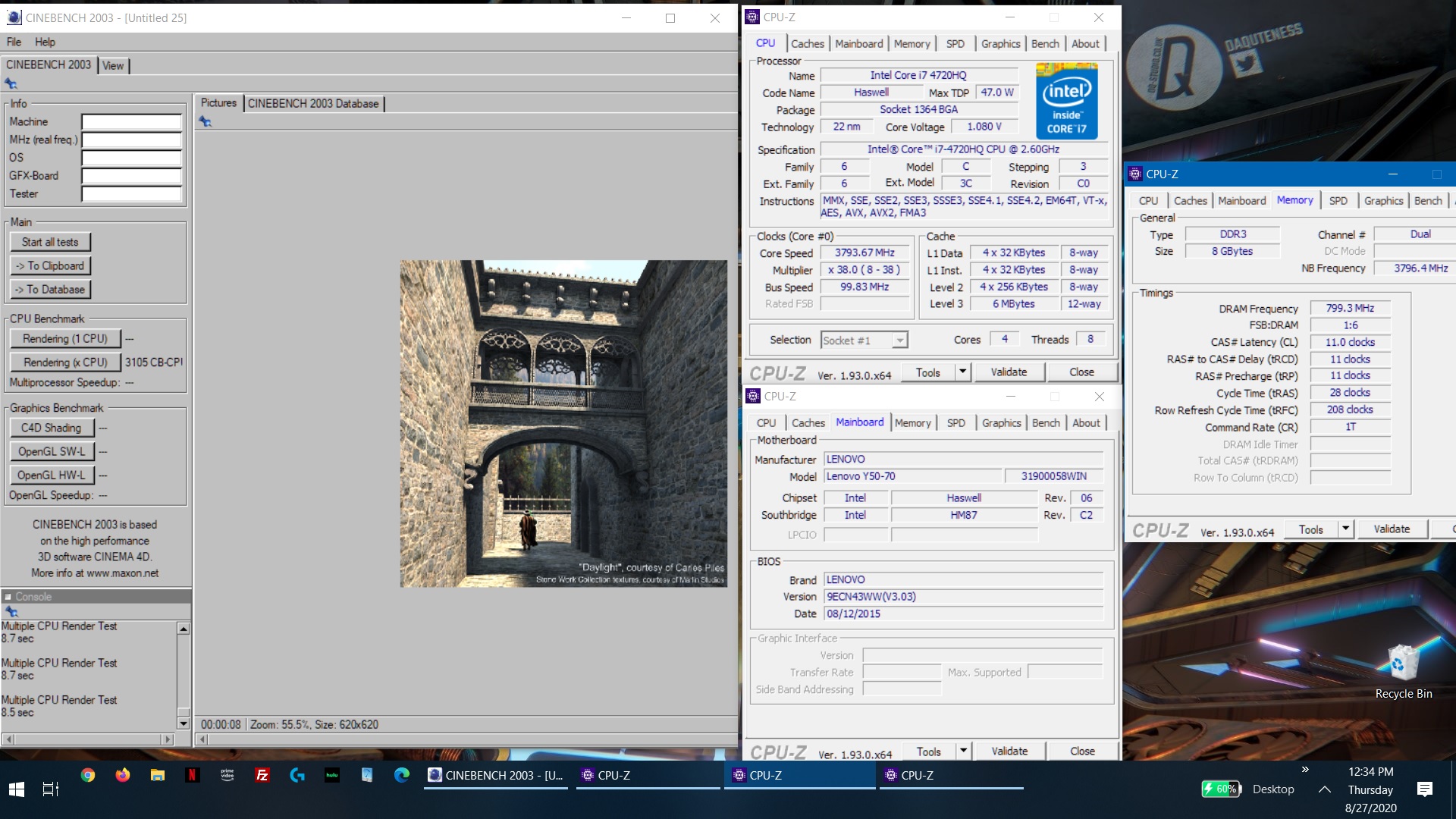Viewport: 1456px width, 819px height.
Task: Open Tools dropdown arrow in Mainboard window
Action: 963,751
